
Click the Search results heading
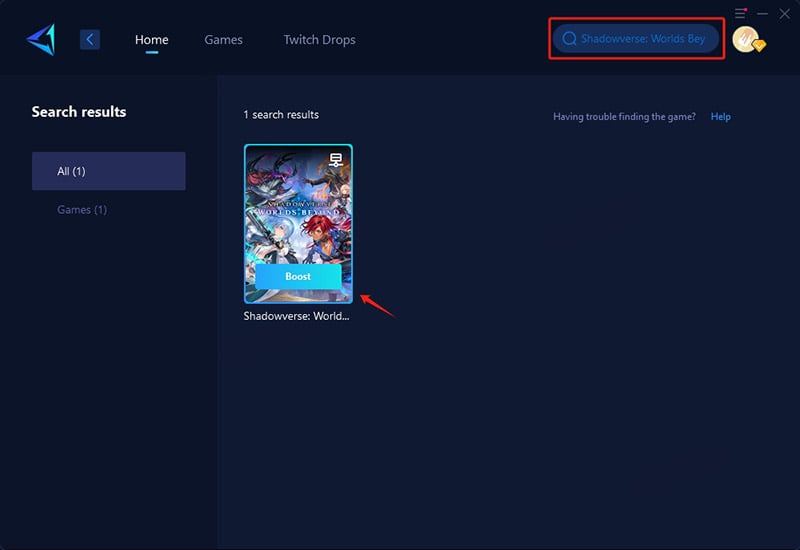(x=79, y=112)
